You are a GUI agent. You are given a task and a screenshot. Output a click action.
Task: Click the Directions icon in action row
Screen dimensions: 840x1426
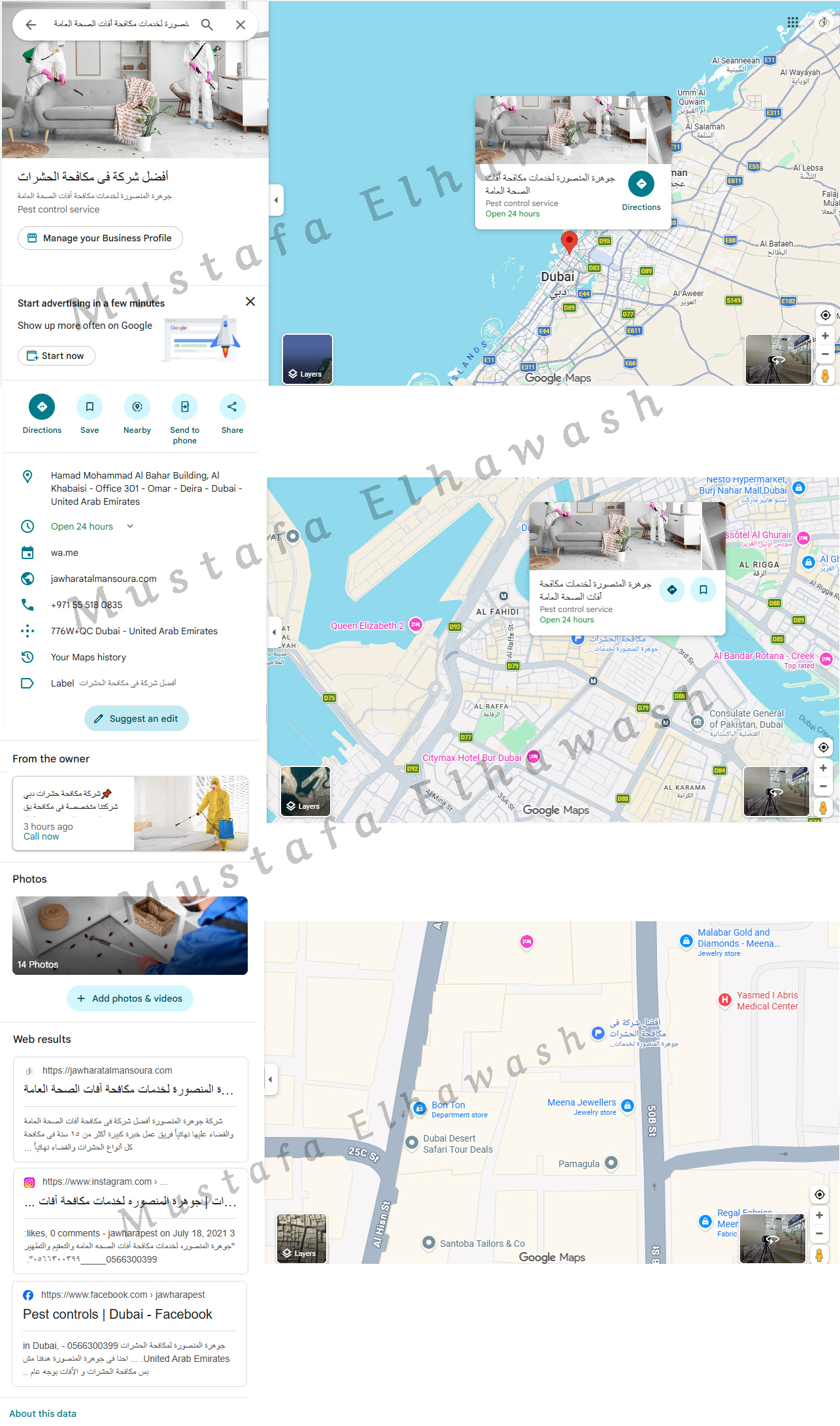pos(42,407)
